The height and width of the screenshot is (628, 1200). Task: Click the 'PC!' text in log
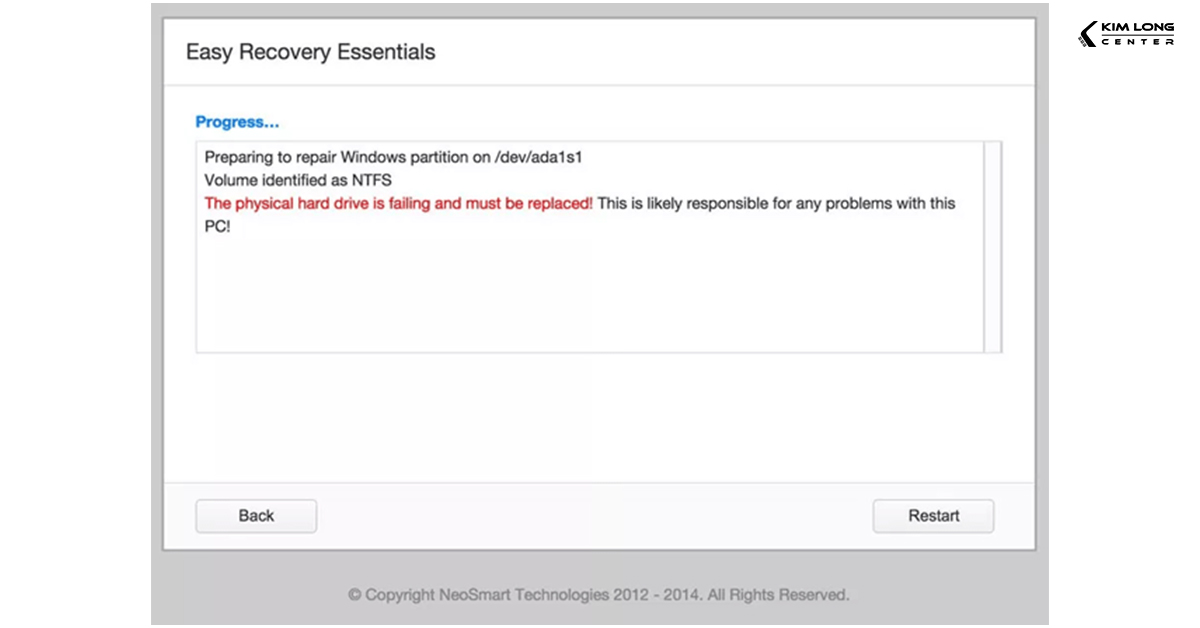click(x=217, y=226)
